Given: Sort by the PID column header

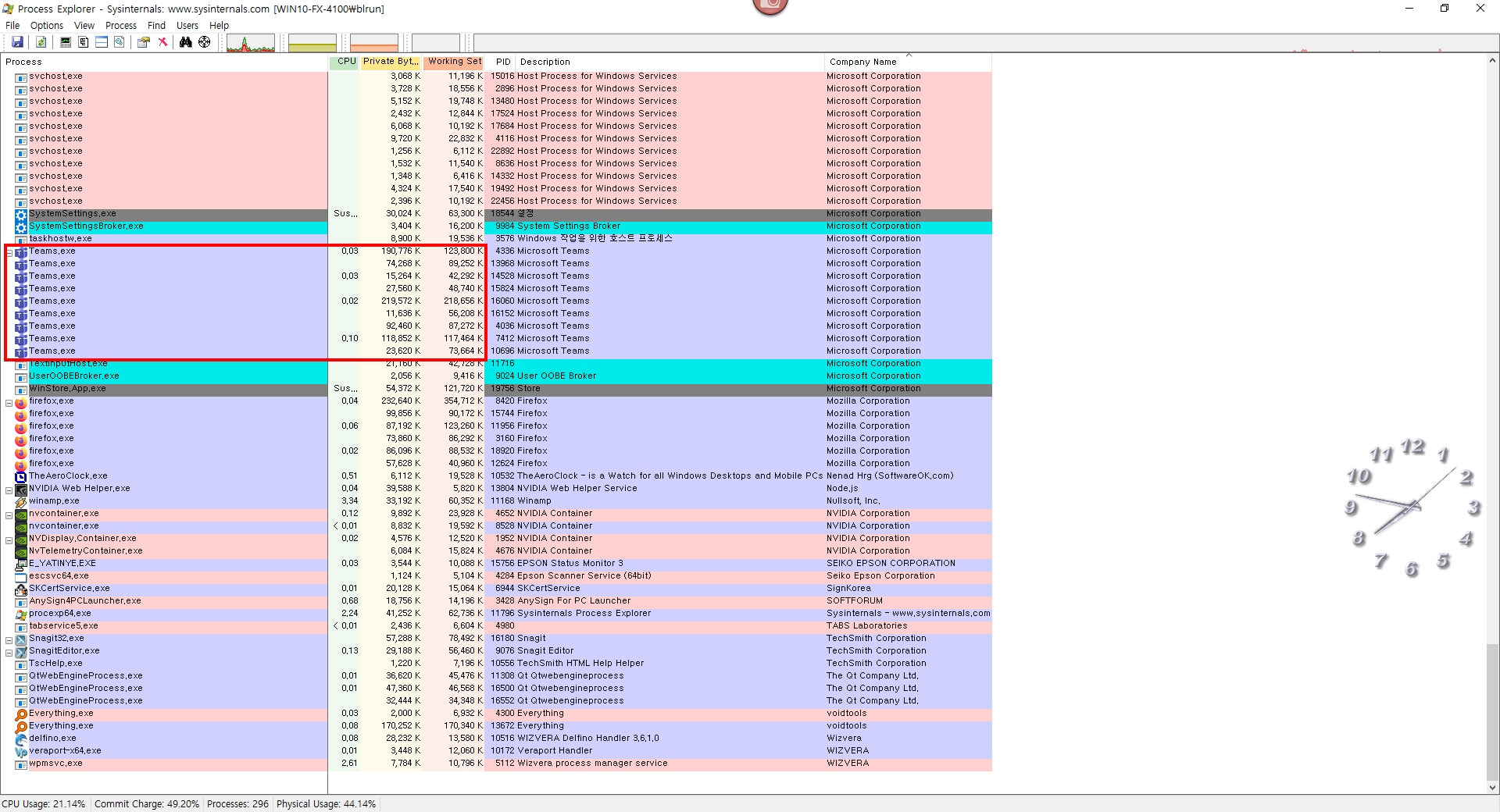Looking at the screenshot, I should (501, 62).
